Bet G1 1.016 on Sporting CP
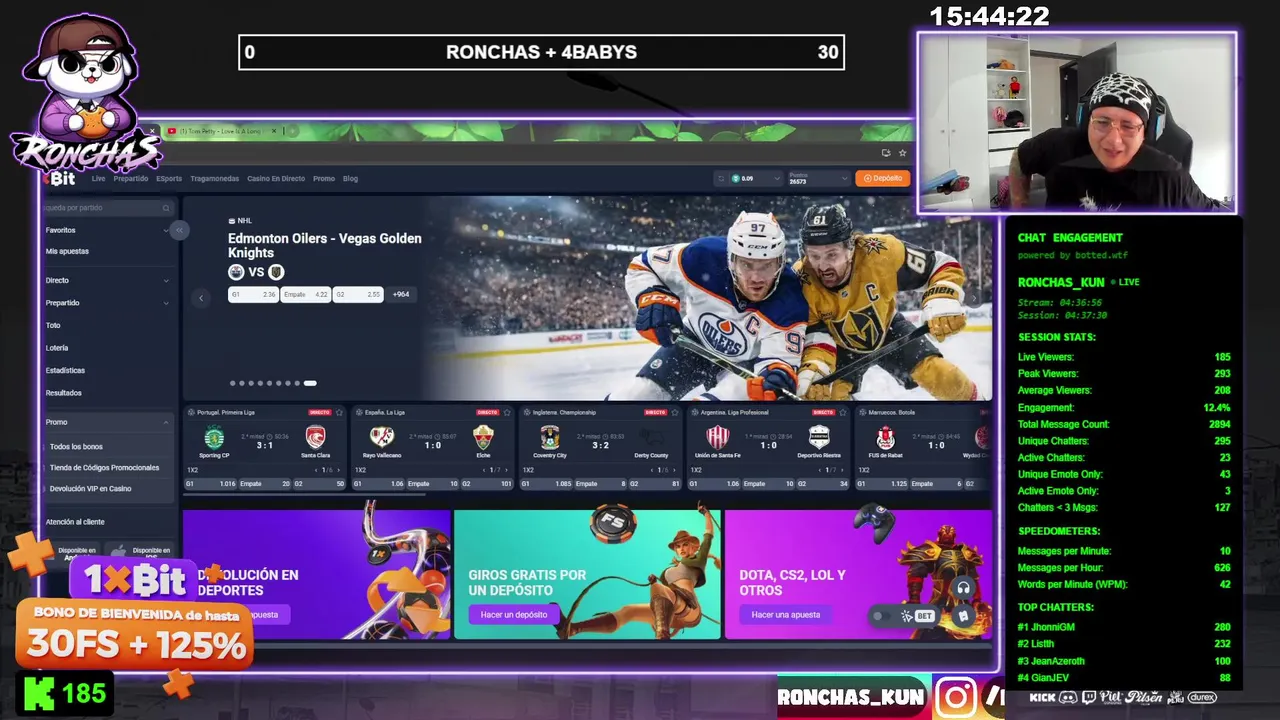The image size is (1280, 720). click(x=210, y=484)
